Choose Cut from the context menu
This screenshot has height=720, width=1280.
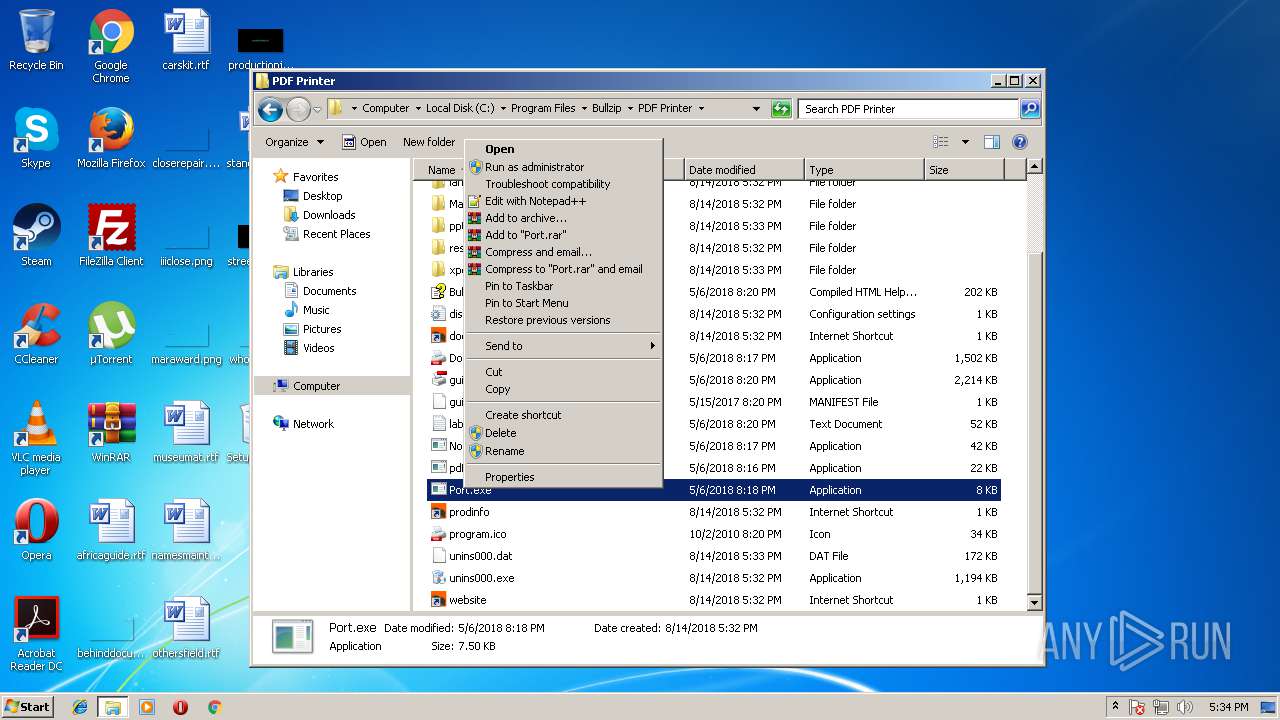click(563, 372)
